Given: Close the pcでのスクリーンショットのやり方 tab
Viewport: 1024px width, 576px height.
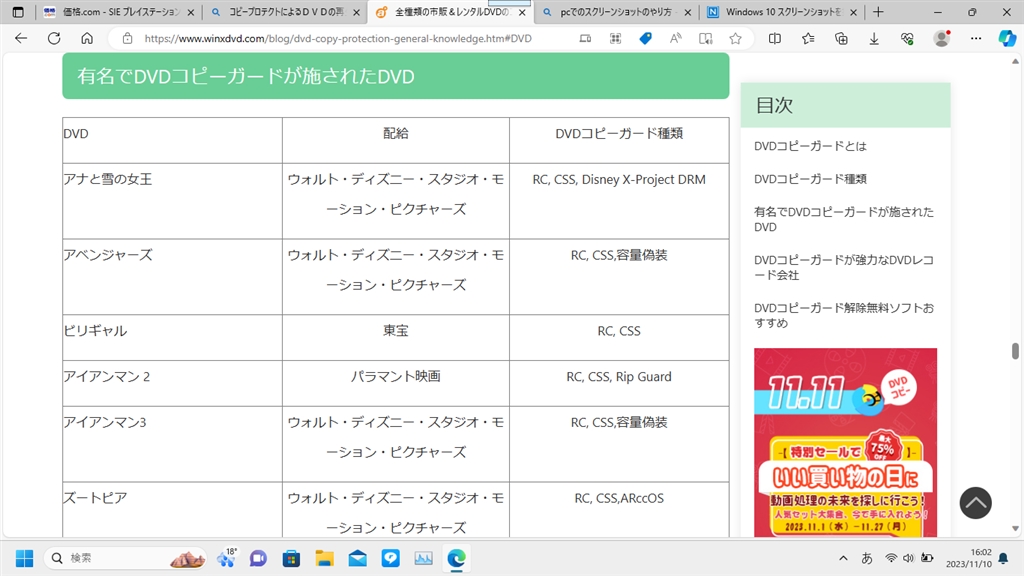Looking at the screenshot, I should point(688,12).
